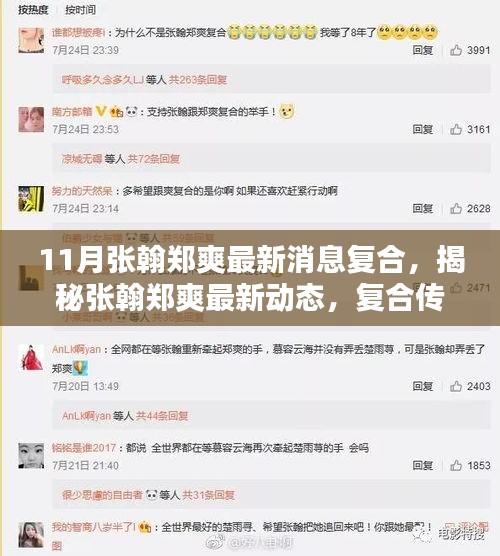
Task: Tap the thumbs-up beside 2403
Action: click(456, 386)
